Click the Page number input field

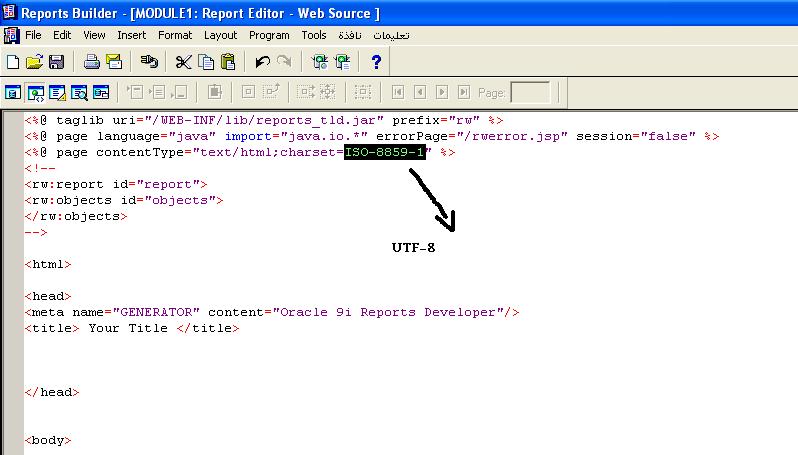tap(530, 93)
